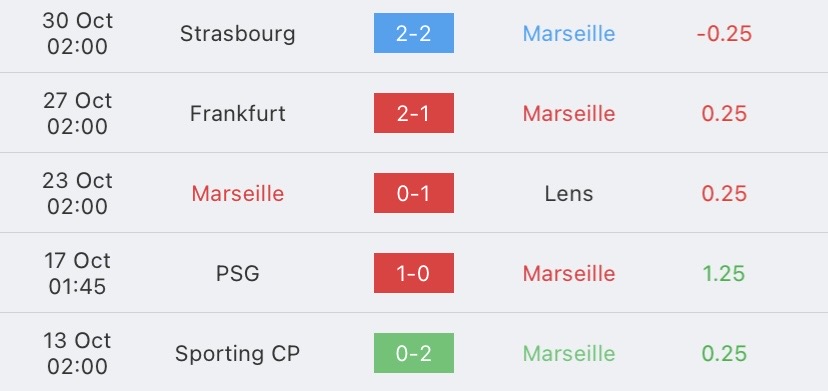Viewport: 828px width, 391px height.
Task: Select Lens team name
Action: 569,193
